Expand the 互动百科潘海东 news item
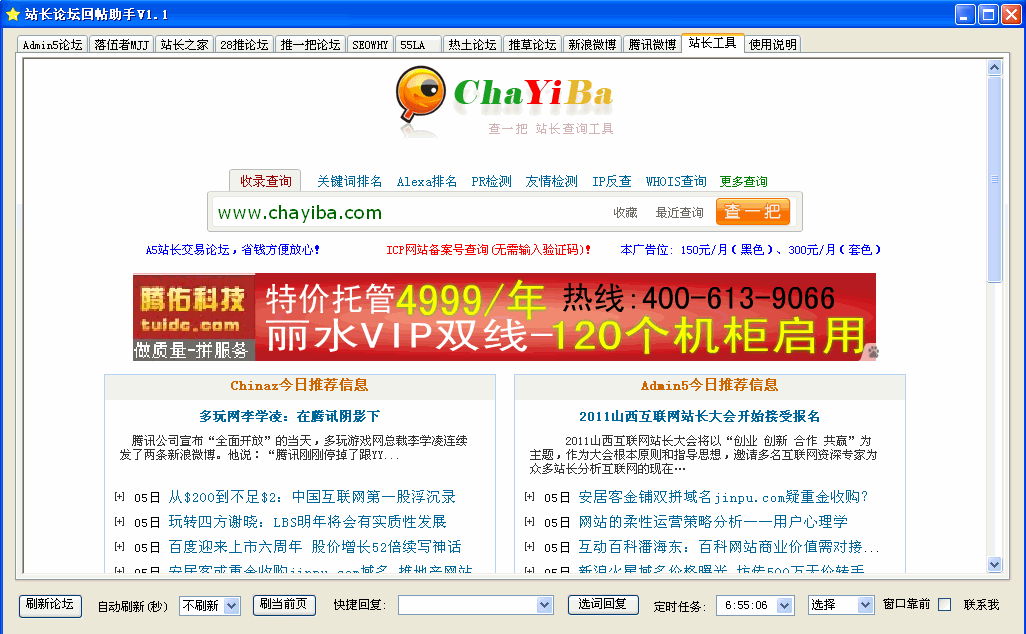The height and width of the screenshot is (634, 1026). [529, 546]
